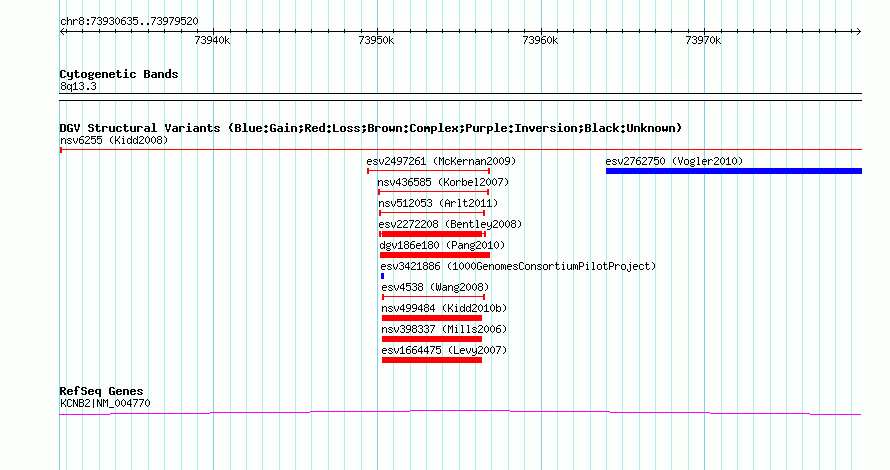Click the esv2272208 (Bentley2008) label

[450, 224]
